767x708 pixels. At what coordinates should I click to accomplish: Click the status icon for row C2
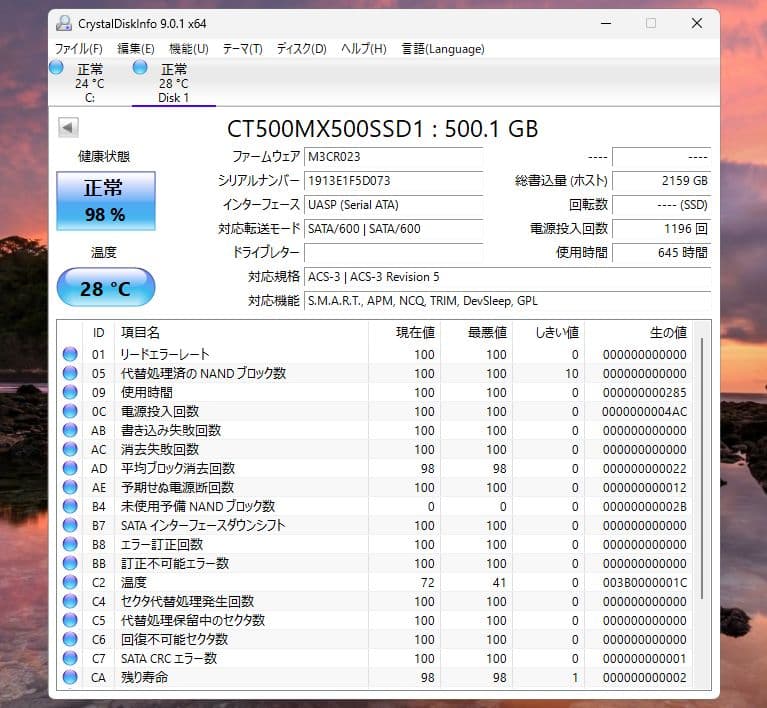pyautogui.click(x=70, y=582)
